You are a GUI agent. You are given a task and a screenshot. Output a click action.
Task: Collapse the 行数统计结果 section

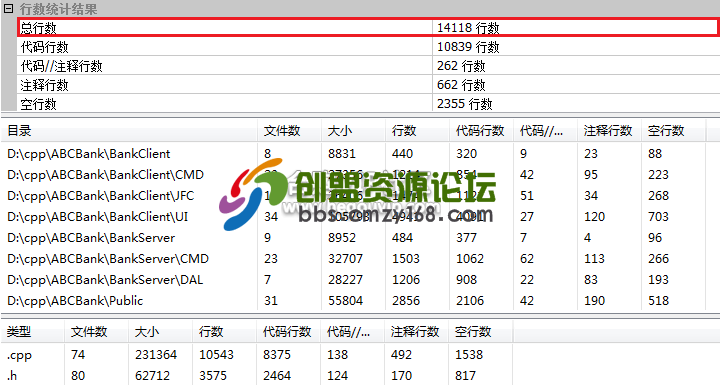coord(8,8)
